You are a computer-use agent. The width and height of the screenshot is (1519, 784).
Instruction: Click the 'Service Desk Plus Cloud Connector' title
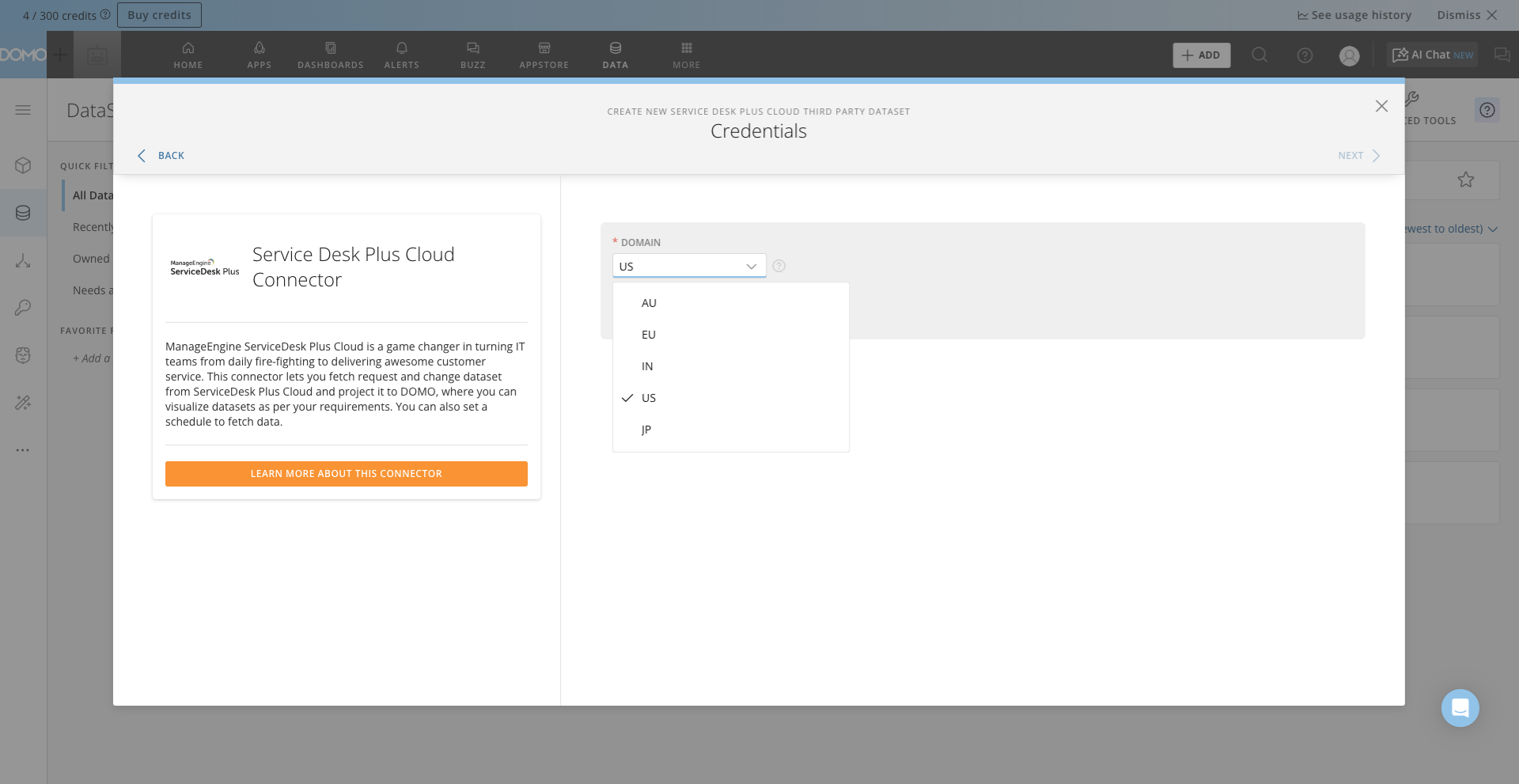pos(354,267)
